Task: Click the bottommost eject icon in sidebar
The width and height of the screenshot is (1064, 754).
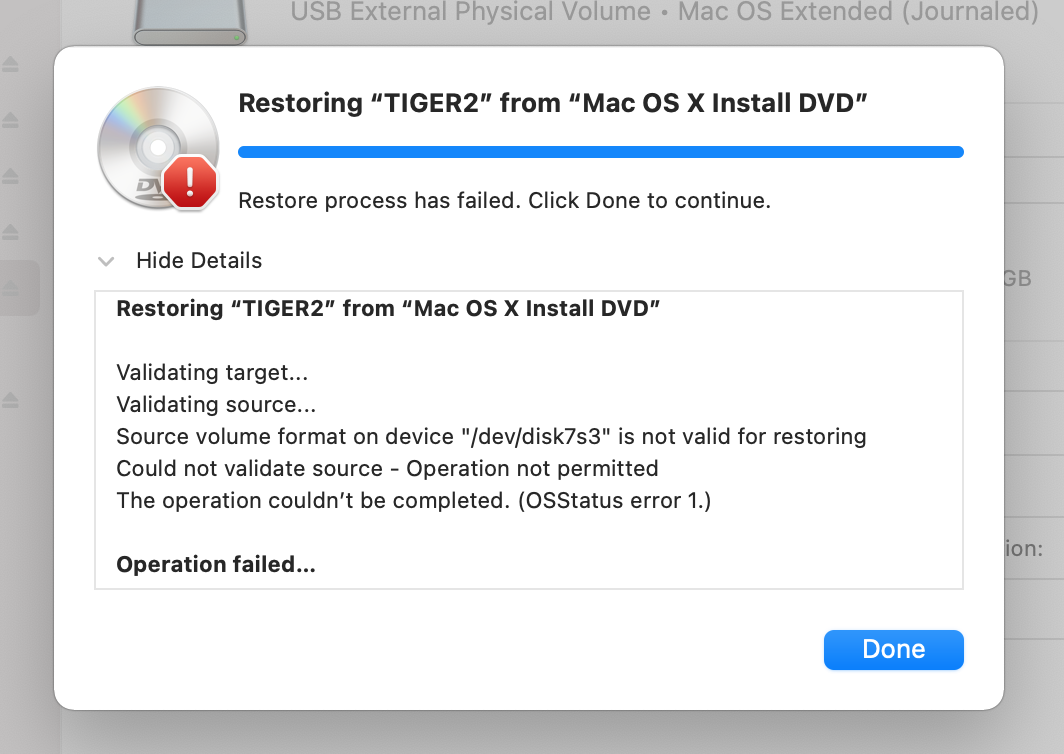Action: (x=10, y=400)
